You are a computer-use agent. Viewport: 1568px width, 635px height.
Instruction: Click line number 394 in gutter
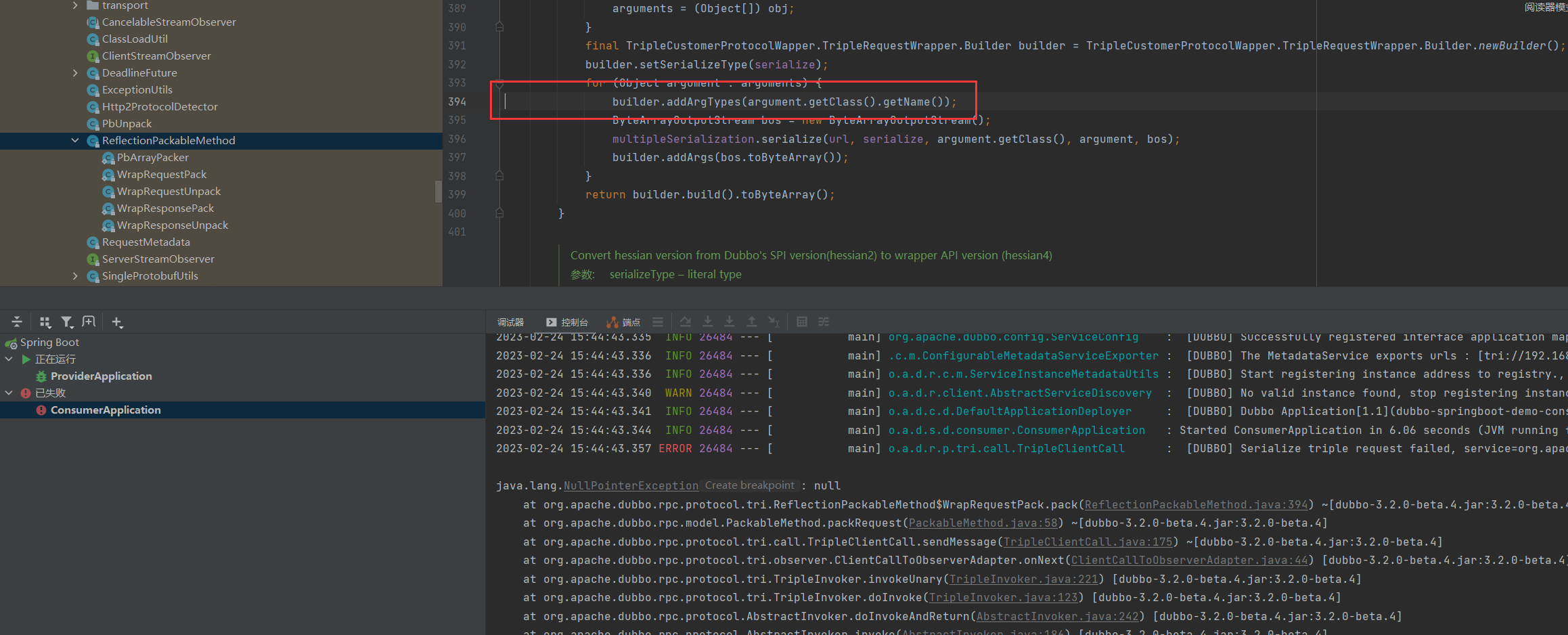pyautogui.click(x=457, y=102)
